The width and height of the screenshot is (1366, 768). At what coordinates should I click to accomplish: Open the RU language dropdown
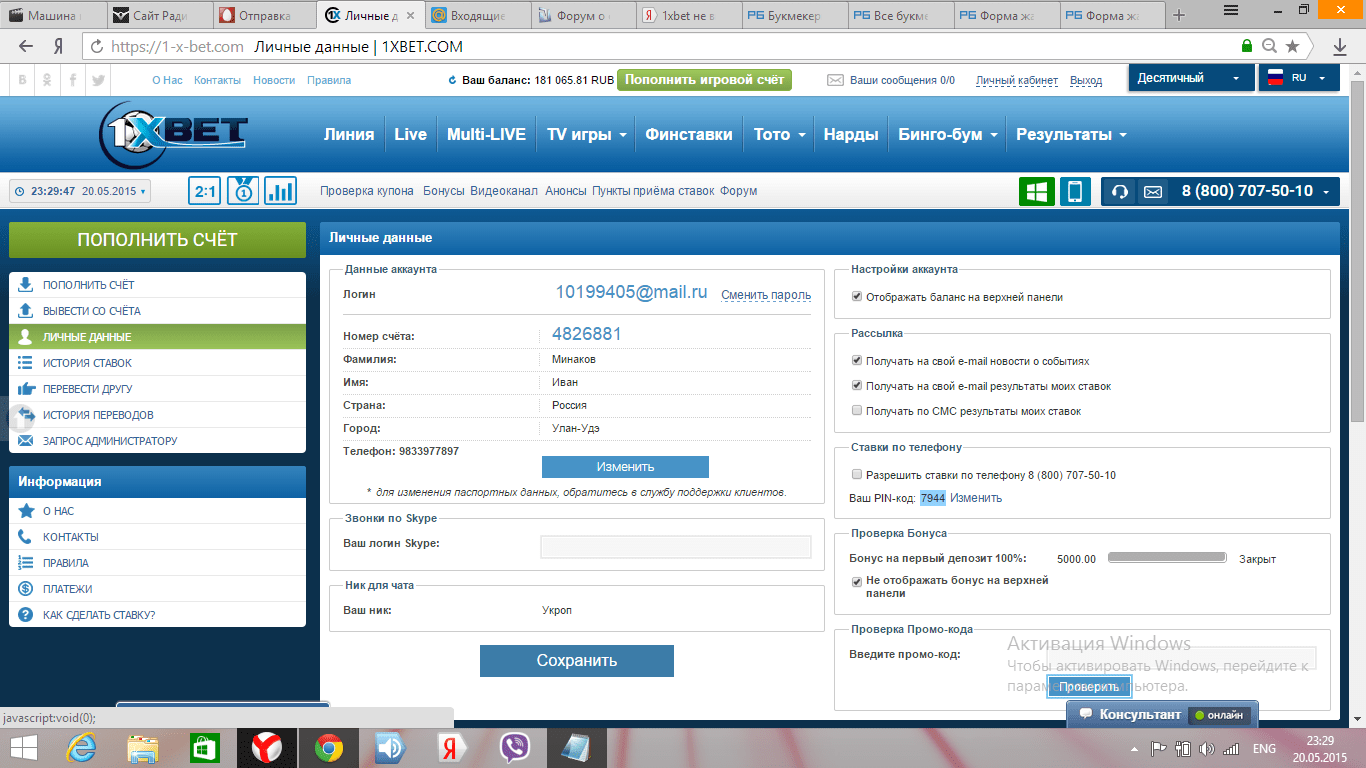click(1298, 78)
